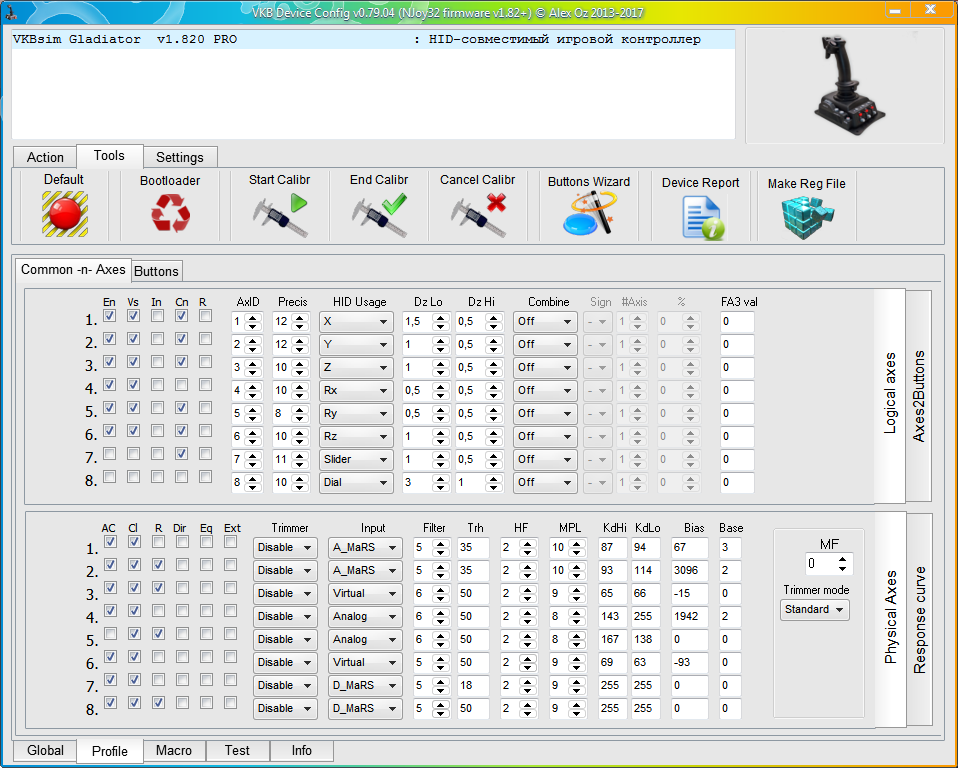Open HID Usage dropdown showing Slider
958x768 pixels.
point(356,459)
